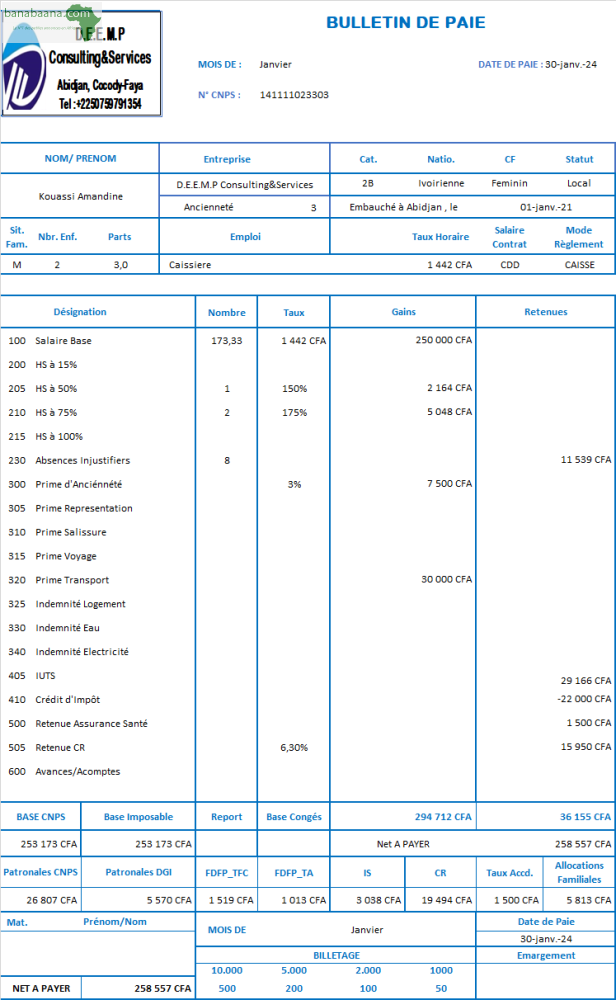Screen dimensions: 616x1000
Task: Click the BULLETIN DE PAIE title
Action: tap(406, 22)
